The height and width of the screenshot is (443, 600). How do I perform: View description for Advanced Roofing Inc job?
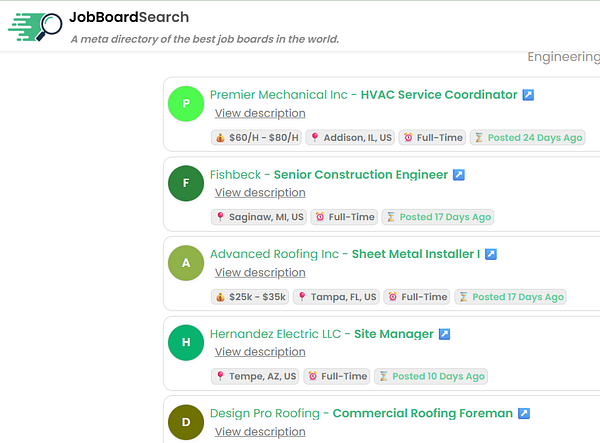tap(260, 272)
